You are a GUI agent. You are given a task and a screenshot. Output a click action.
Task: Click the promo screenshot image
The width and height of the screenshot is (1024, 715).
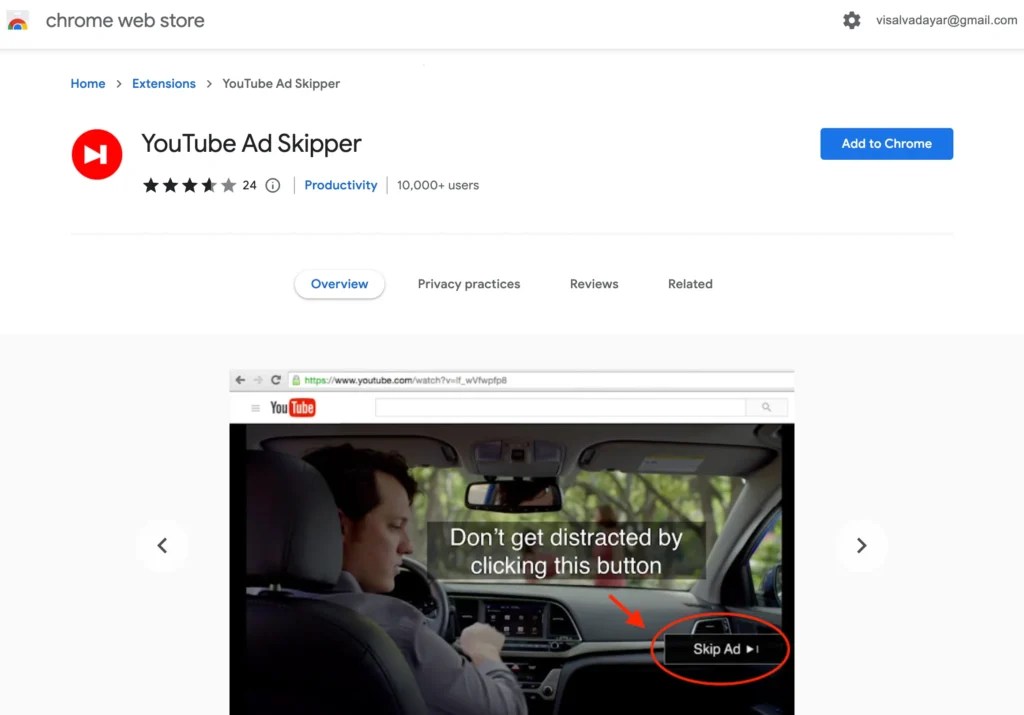point(511,540)
